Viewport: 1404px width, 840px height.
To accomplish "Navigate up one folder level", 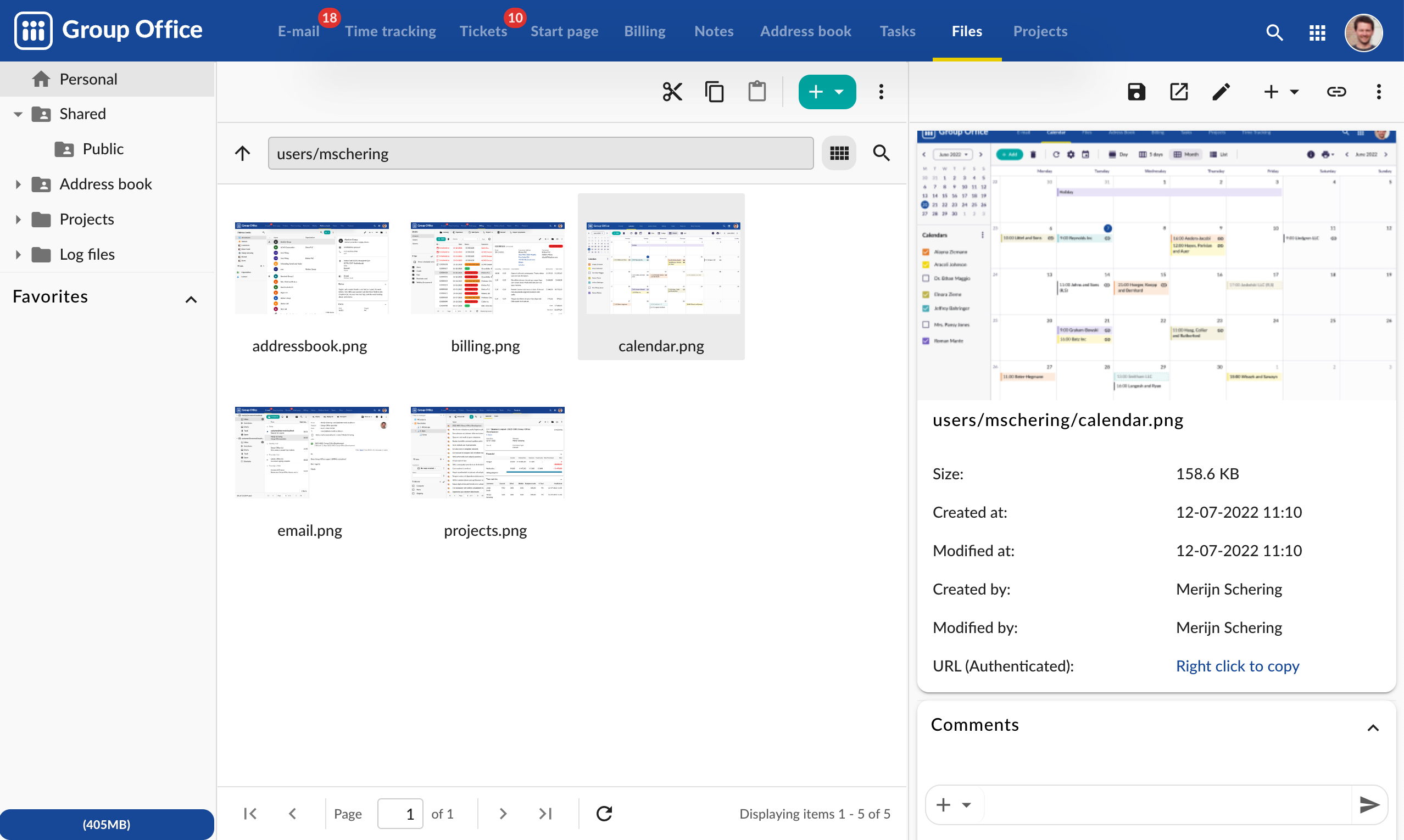I will 242,153.
